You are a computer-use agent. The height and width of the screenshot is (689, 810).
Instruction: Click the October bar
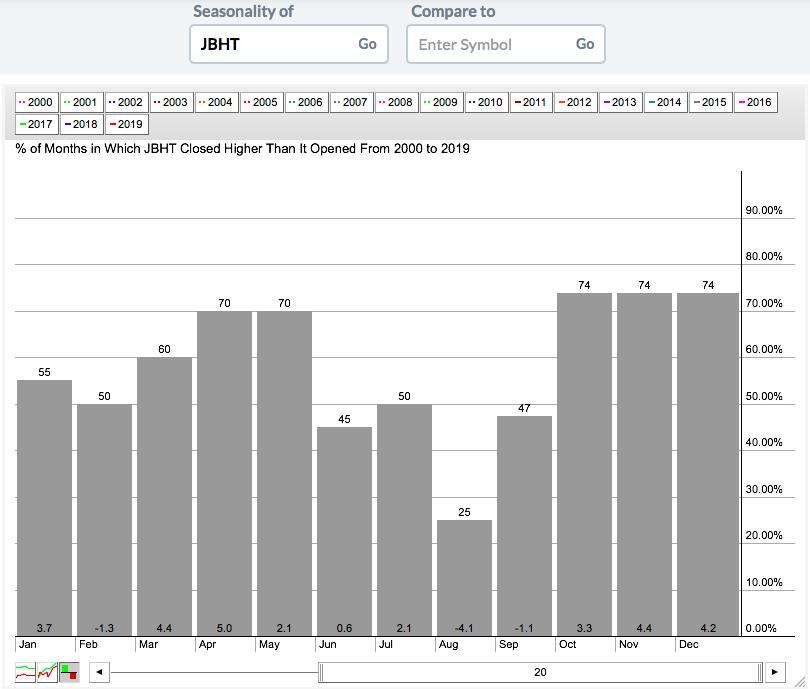584,465
